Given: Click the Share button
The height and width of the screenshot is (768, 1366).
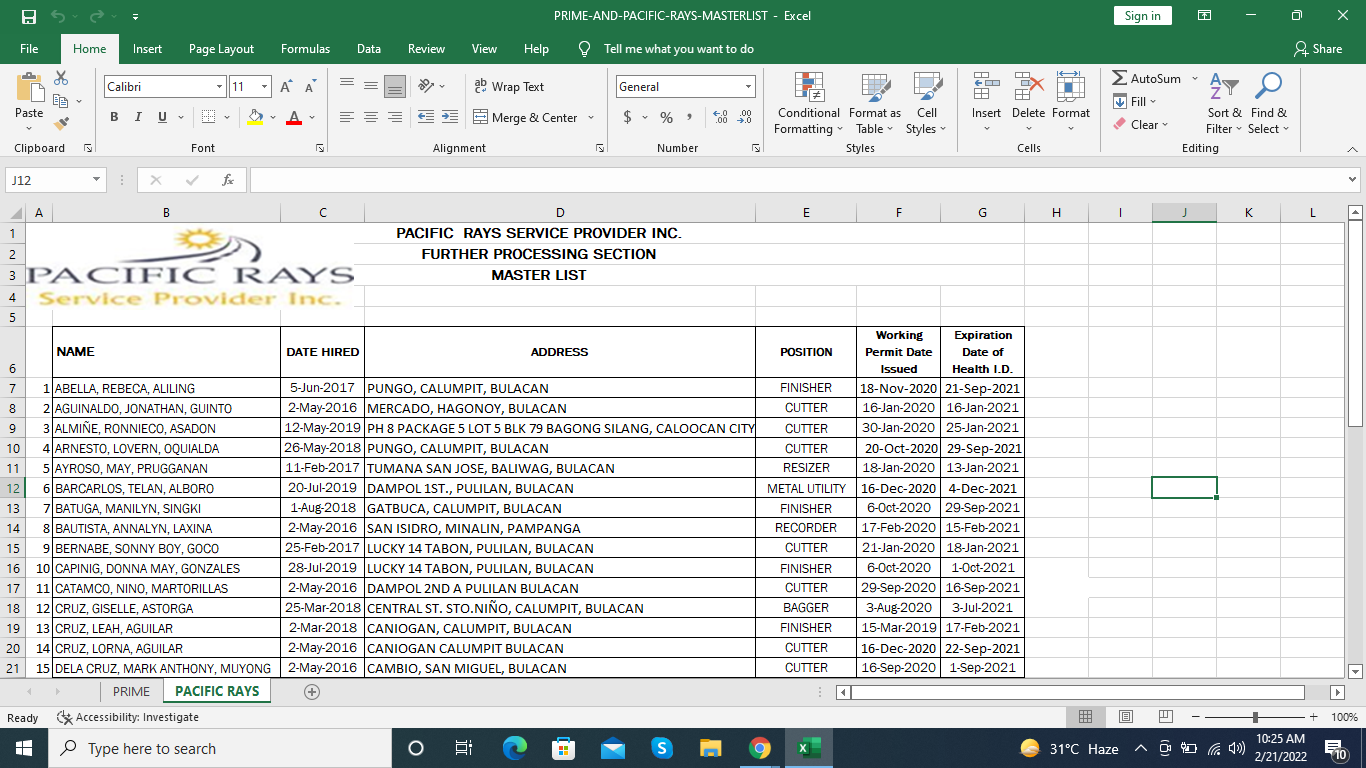Looking at the screenshot, I should (1318, 48).
